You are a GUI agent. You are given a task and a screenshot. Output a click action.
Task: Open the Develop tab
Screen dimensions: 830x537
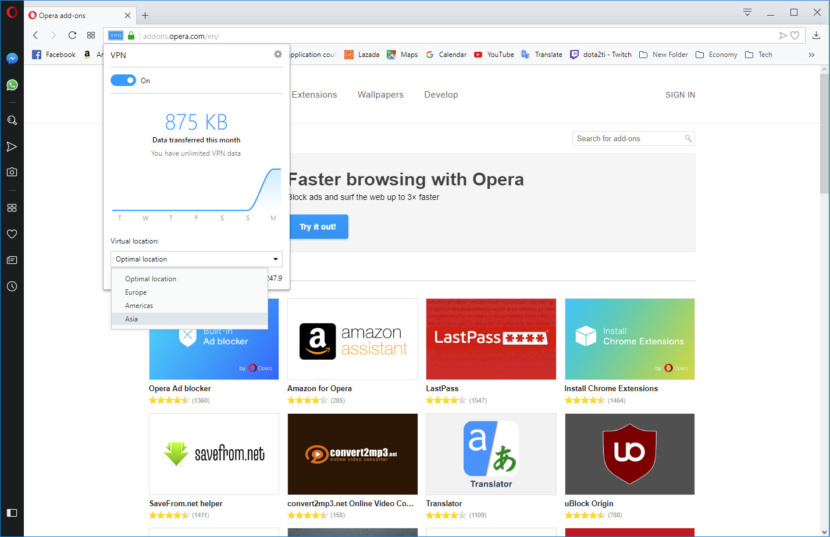click(441, 95)
